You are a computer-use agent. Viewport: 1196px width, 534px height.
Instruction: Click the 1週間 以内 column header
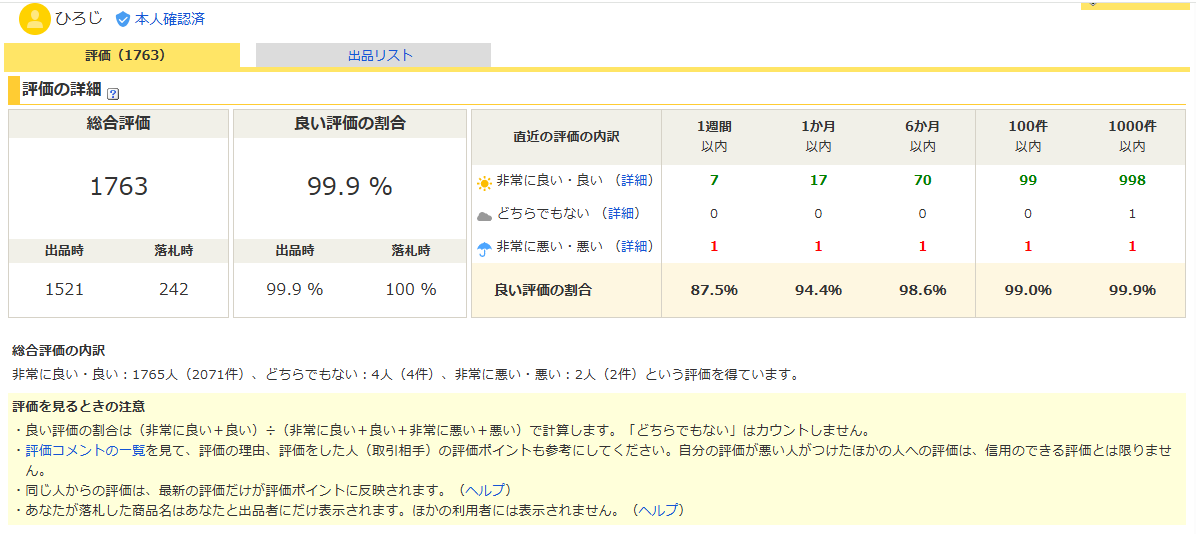click(714, 137)
